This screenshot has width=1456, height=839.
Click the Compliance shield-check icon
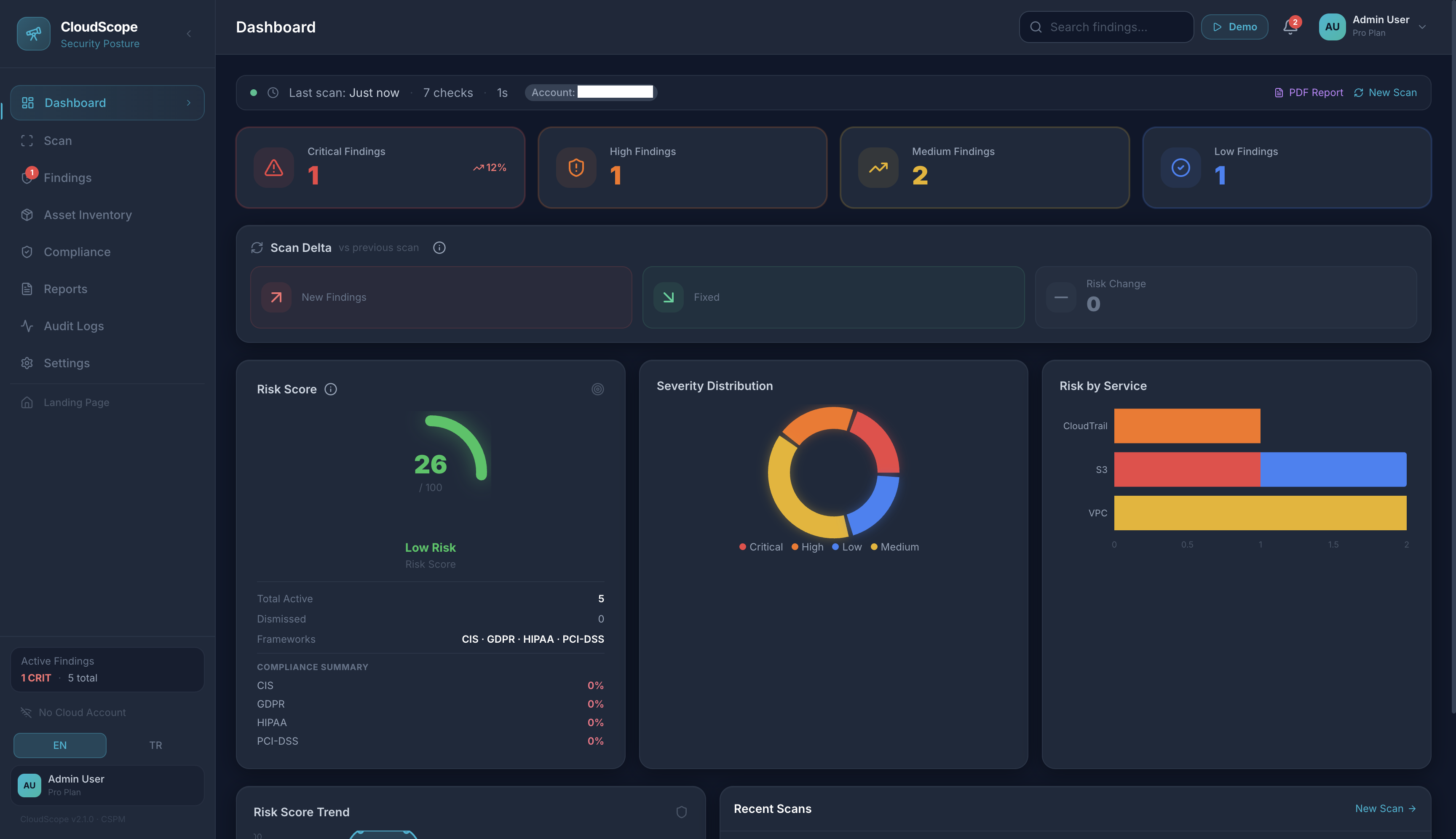[x=27, y=252]
